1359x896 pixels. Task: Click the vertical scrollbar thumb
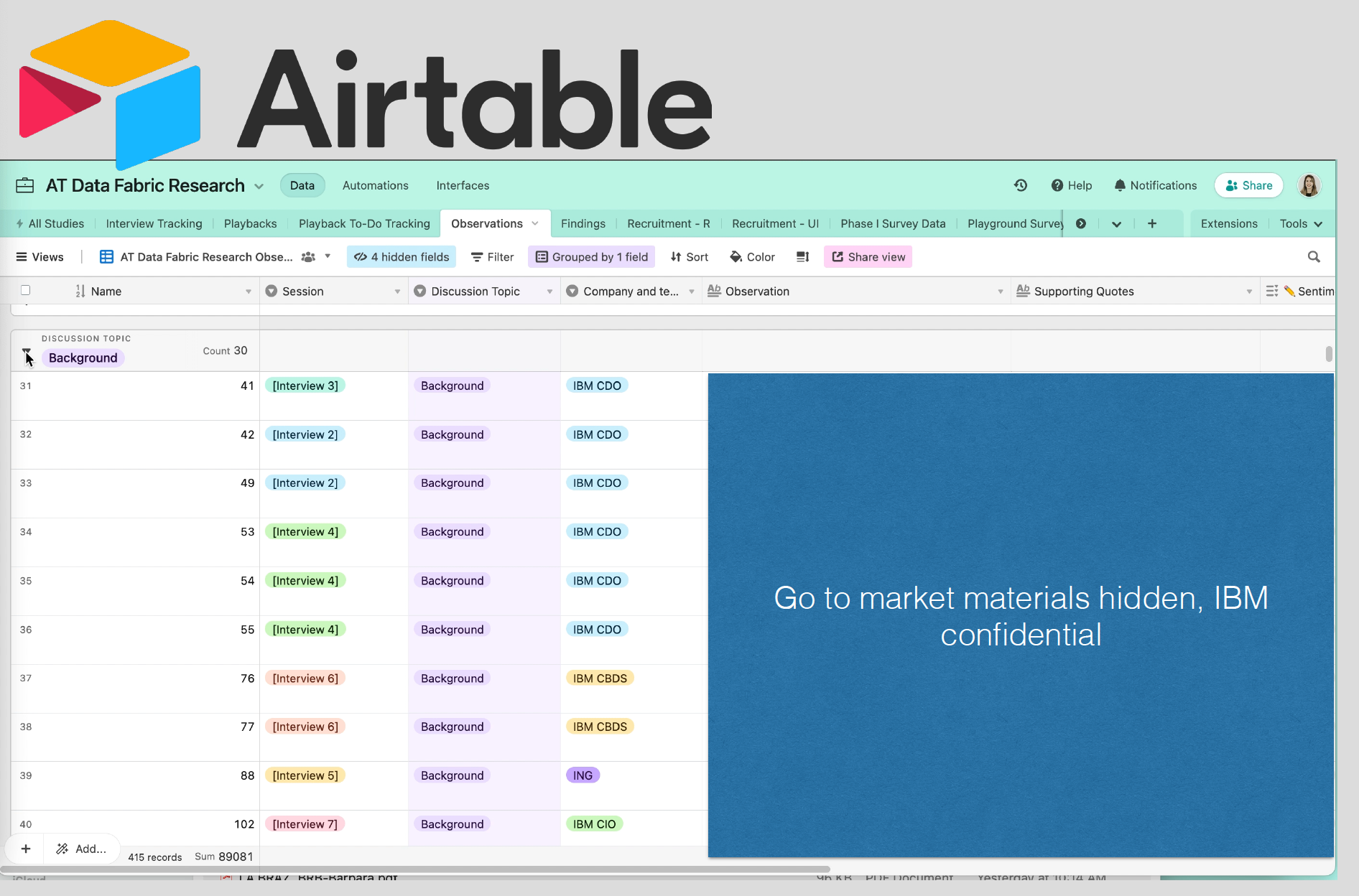tap(1329, 353)
